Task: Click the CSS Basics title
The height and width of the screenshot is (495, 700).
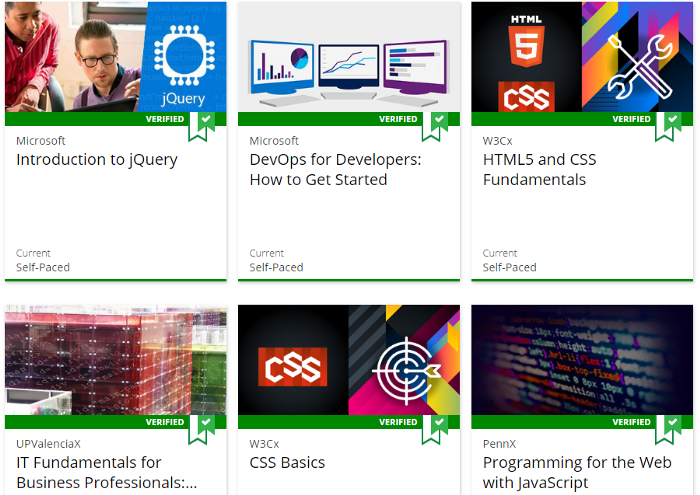Action: tap(287, 462)
